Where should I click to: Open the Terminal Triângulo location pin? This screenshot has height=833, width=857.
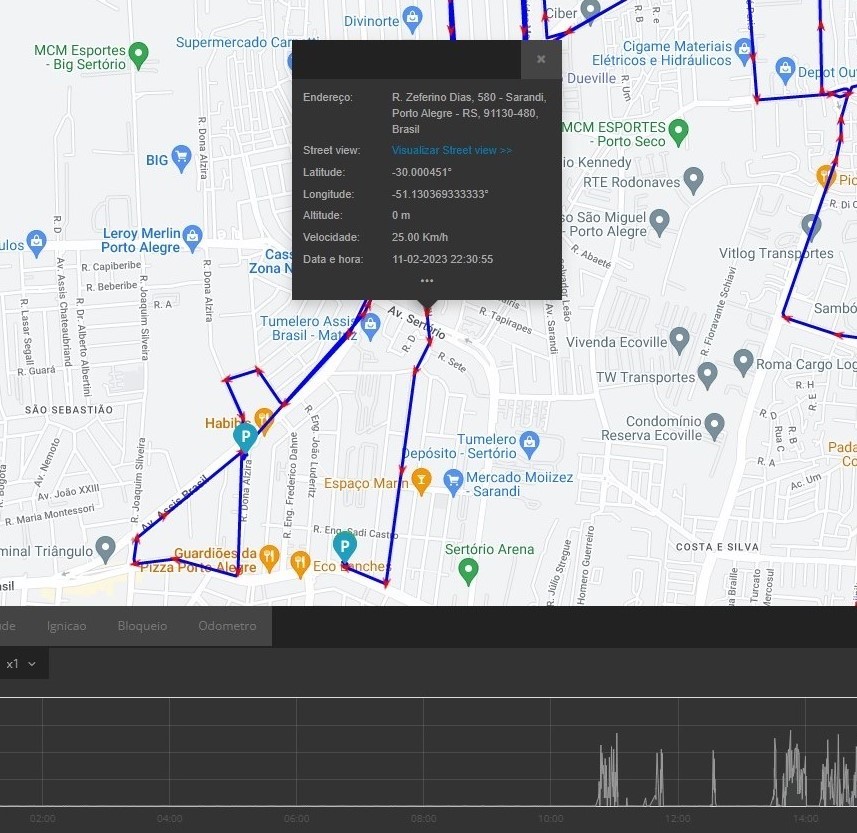106,549
